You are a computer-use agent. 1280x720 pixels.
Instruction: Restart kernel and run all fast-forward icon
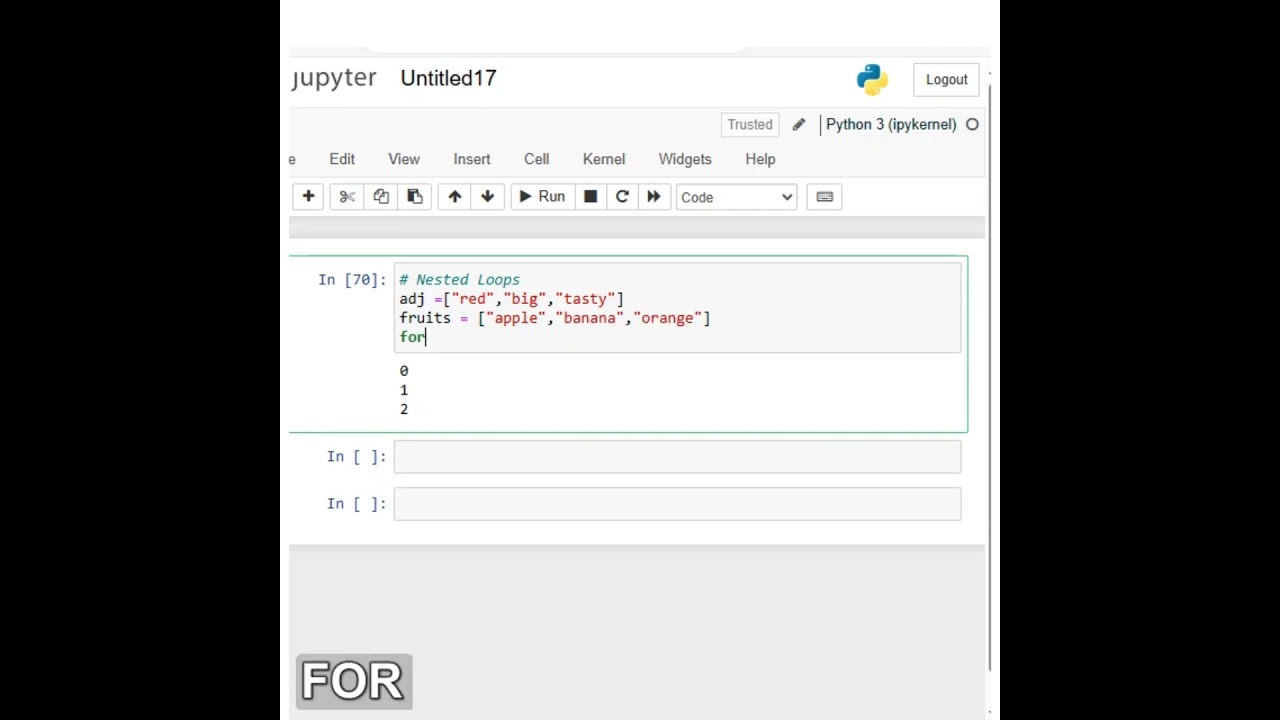tap(654, 197)
